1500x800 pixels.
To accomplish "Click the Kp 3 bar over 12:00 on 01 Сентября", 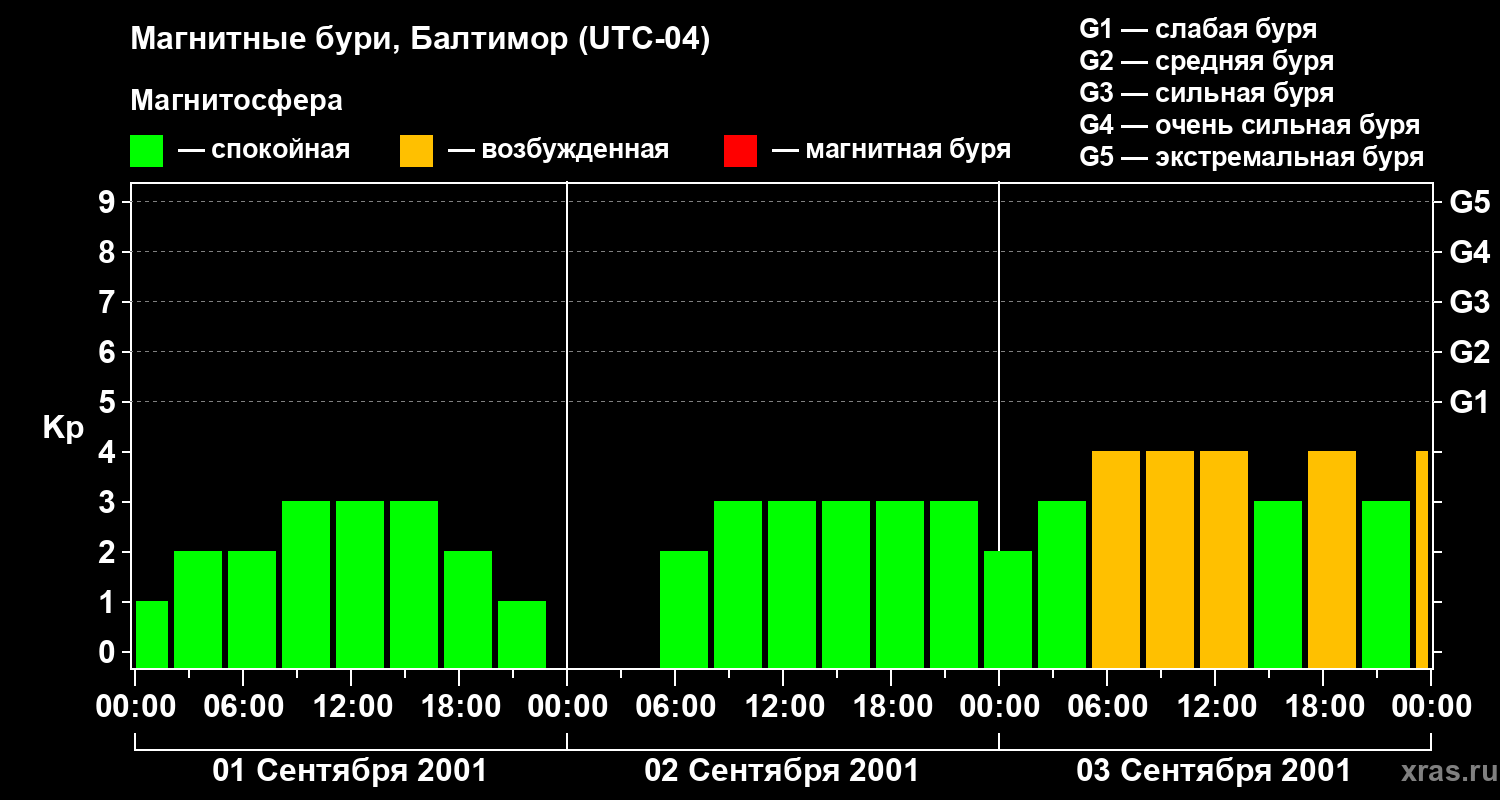I will tap(360, 584).
